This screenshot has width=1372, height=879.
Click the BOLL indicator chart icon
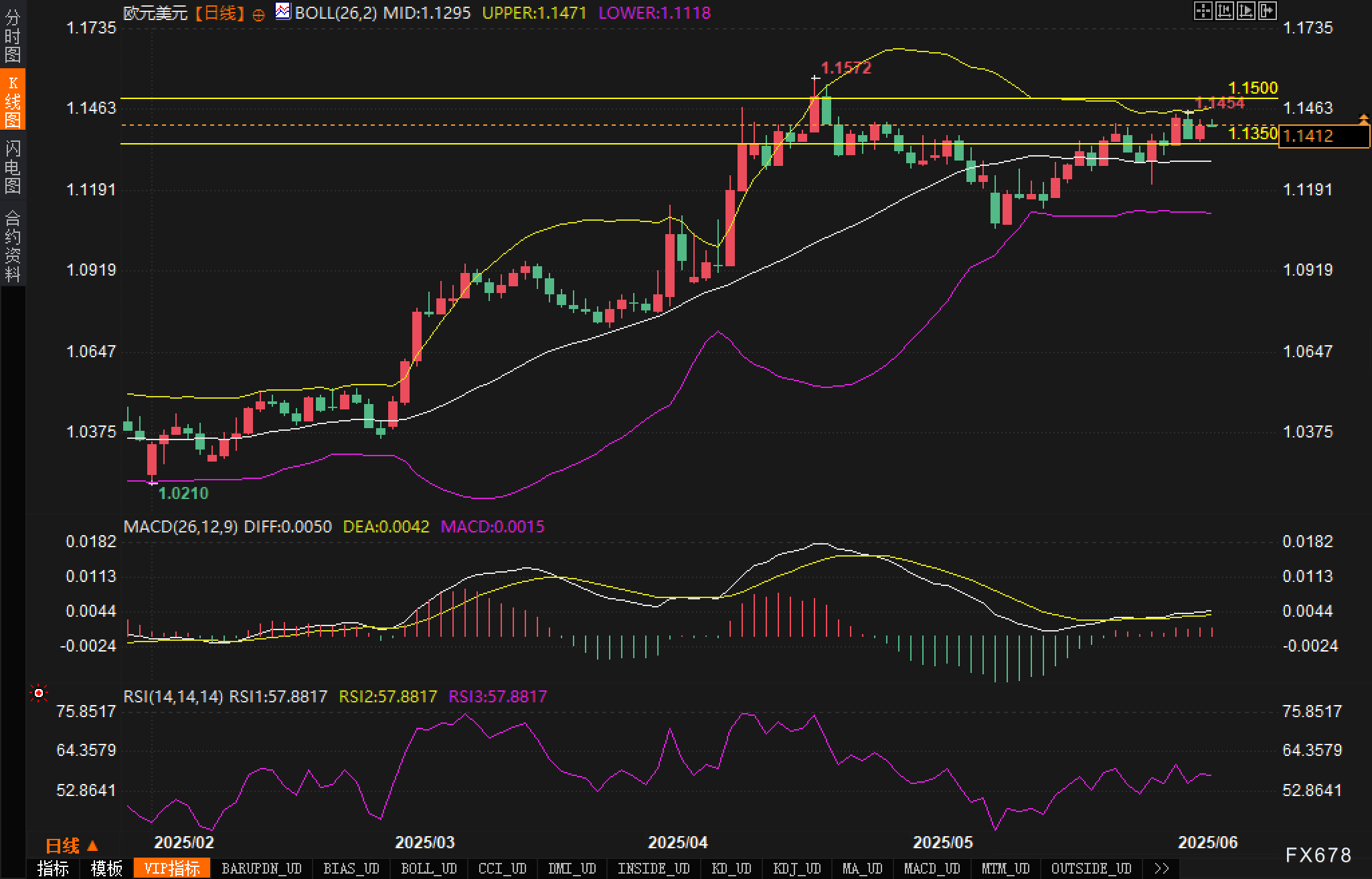pos(283,11)
